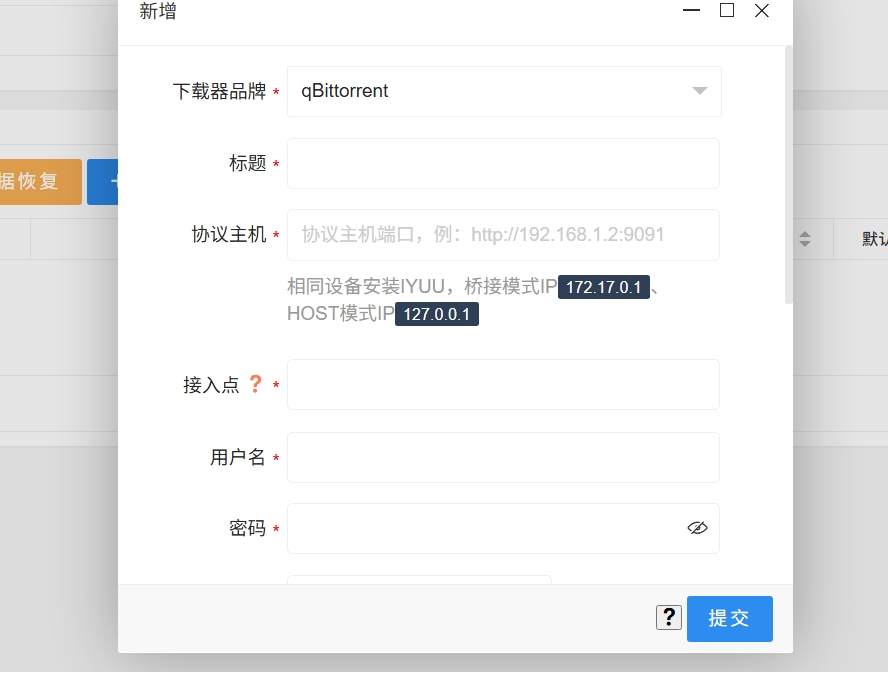This screenshot has height=673, width=888.
Task: Click the 用户名 input field
Action: [503, 458]
